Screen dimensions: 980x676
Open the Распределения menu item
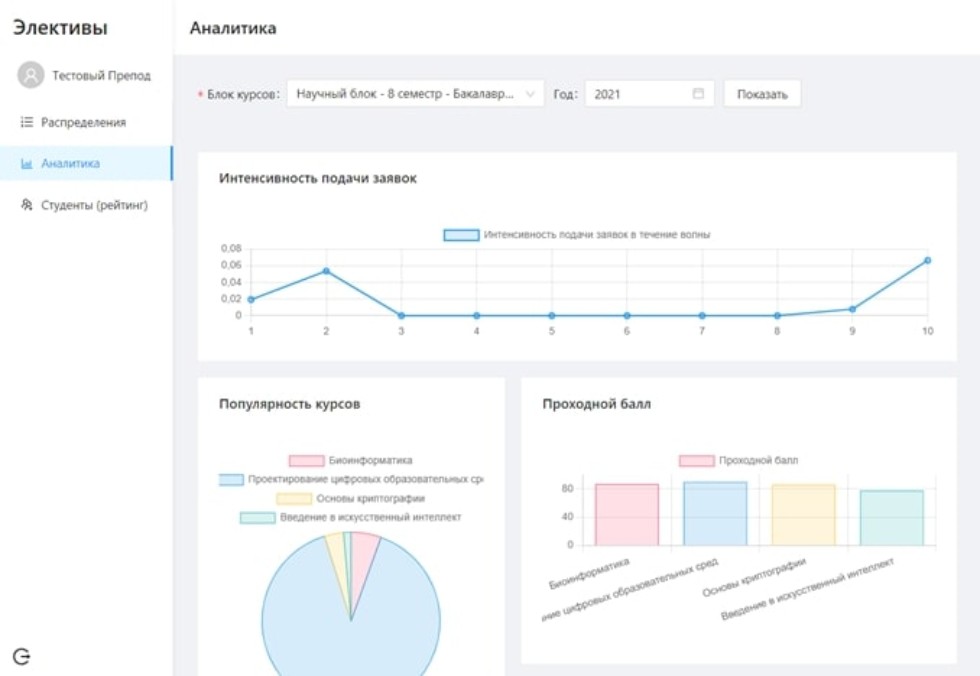[83, 122]
